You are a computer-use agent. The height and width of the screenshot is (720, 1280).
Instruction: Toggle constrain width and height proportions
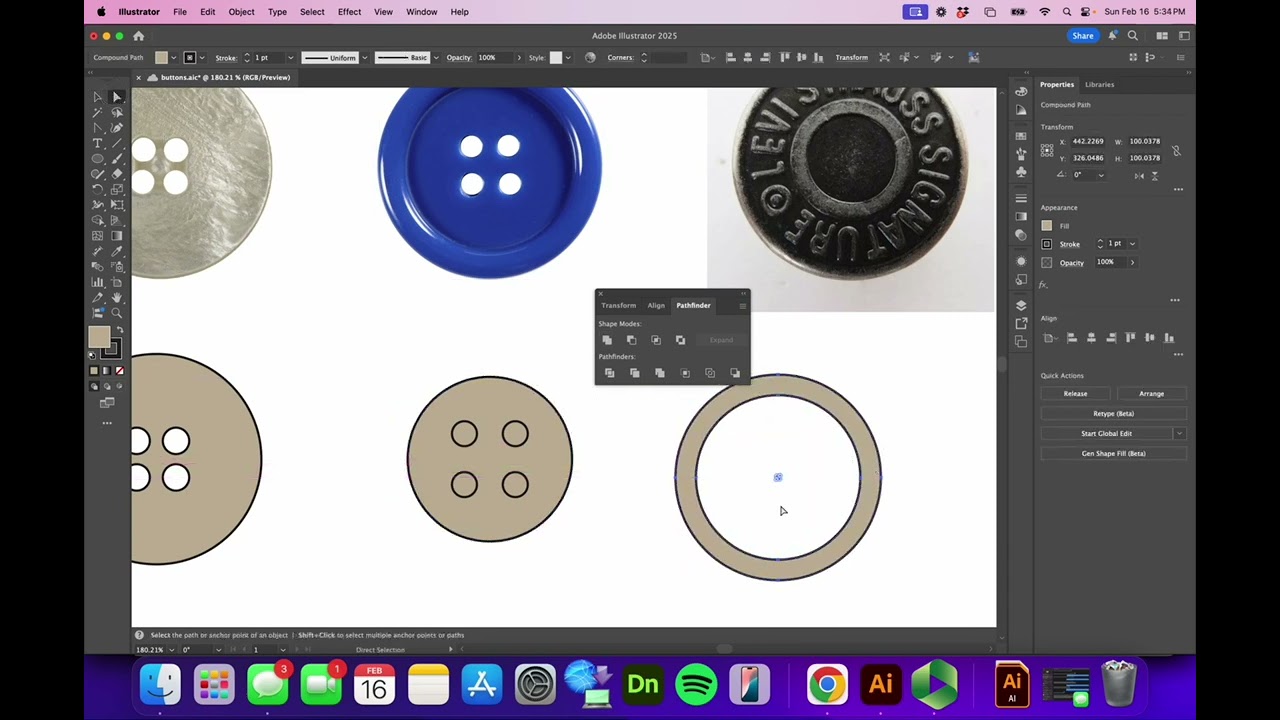[1176, 150]
